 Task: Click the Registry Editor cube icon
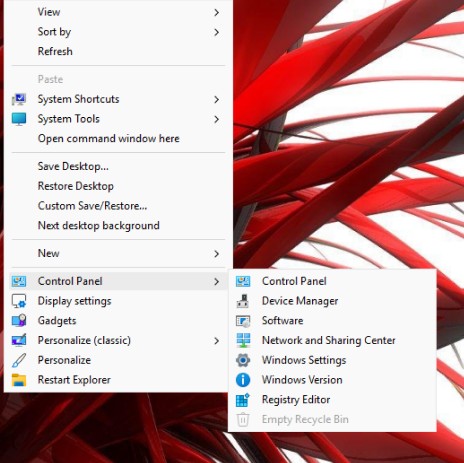(243, 400)
